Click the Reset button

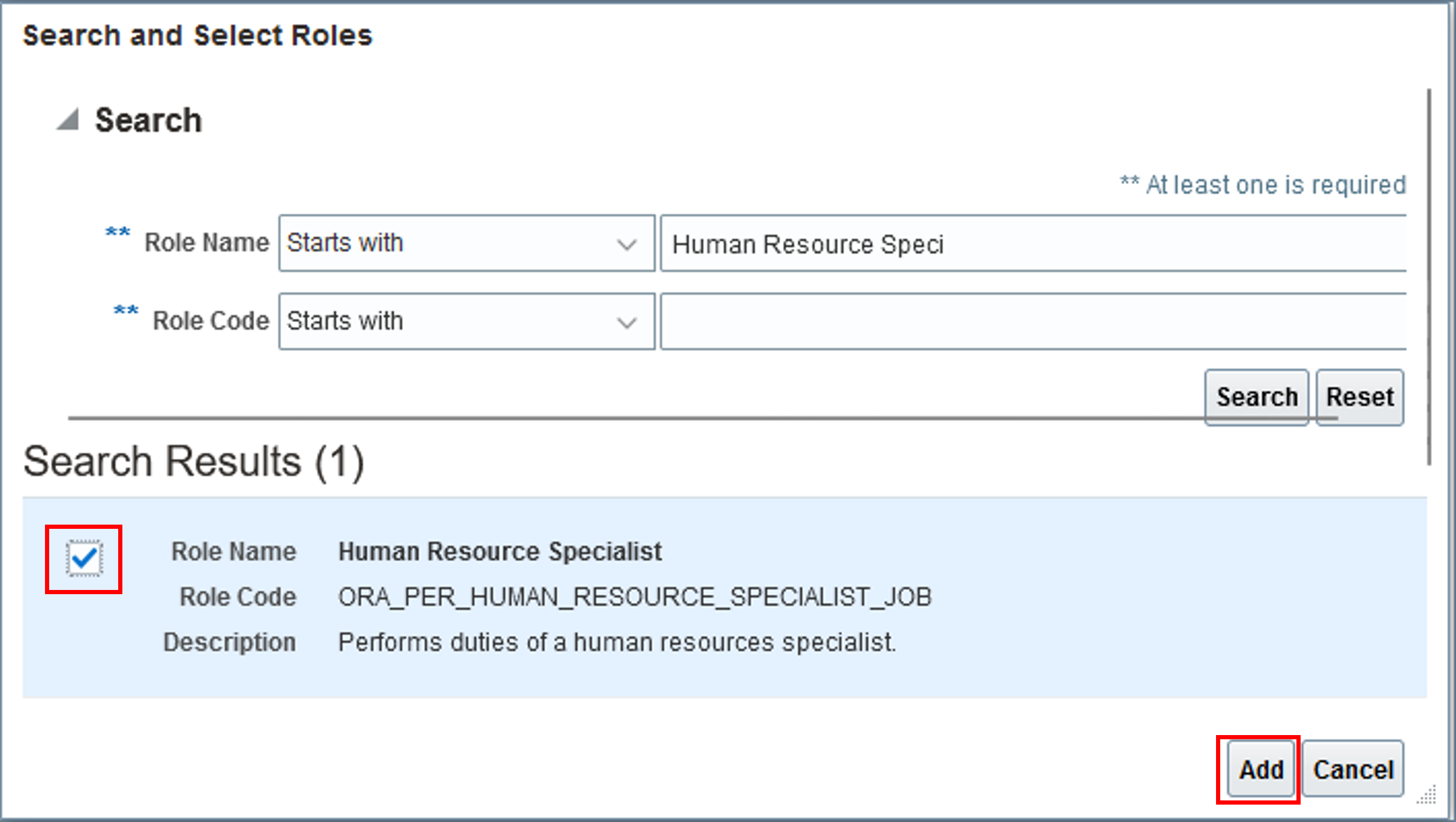(1359, 396)
